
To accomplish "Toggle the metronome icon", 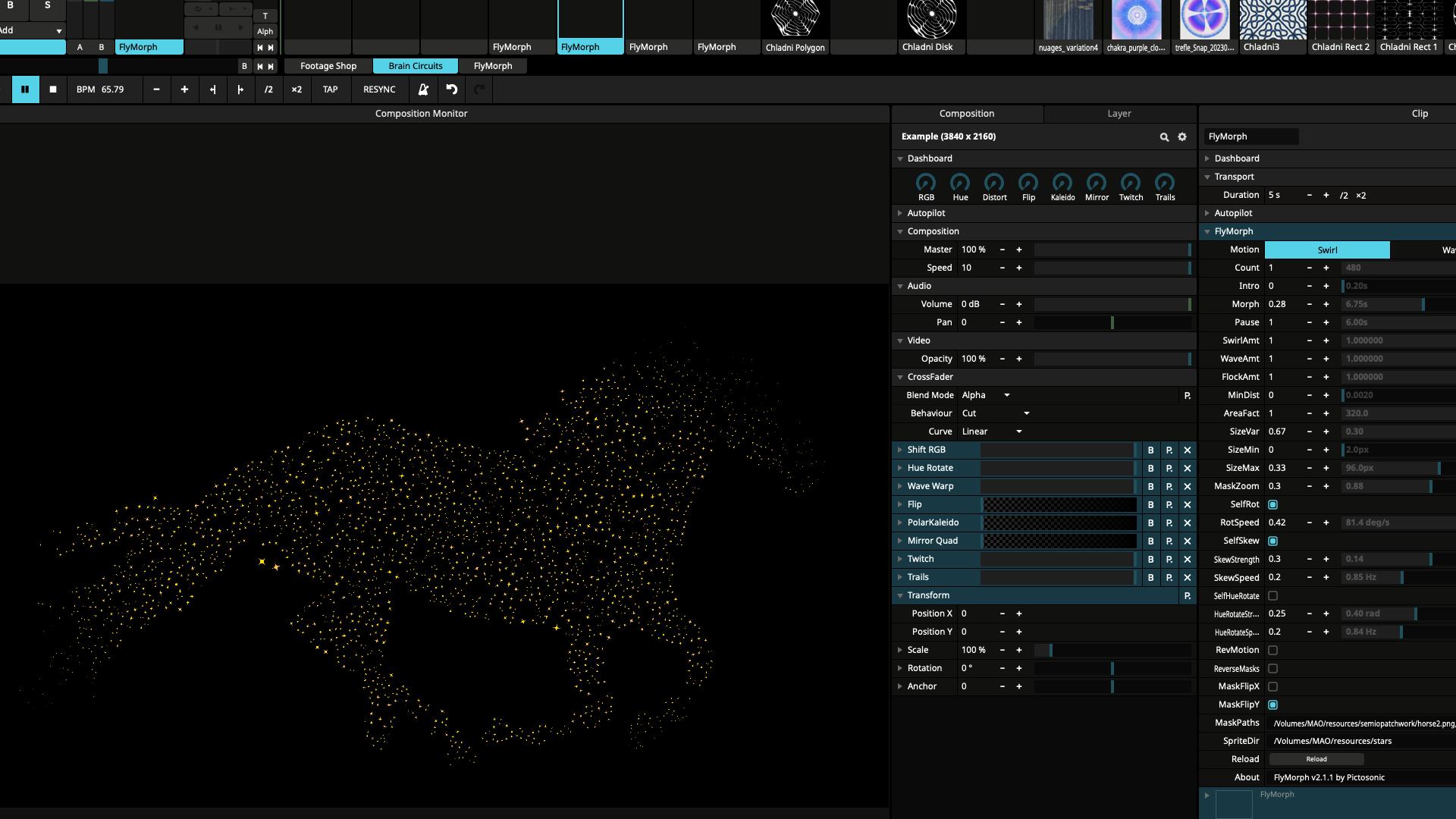I will coord(423,89).
